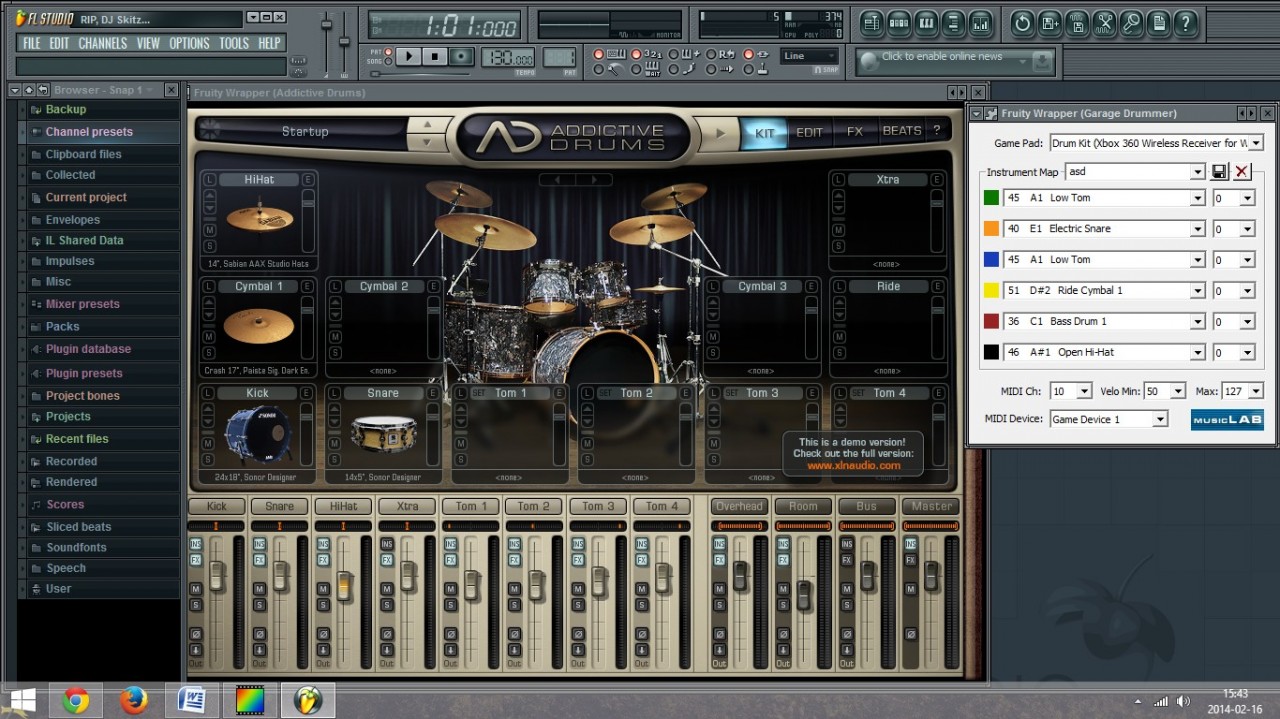Click the Addictive Drums play preview arrow

pos(718,132)
